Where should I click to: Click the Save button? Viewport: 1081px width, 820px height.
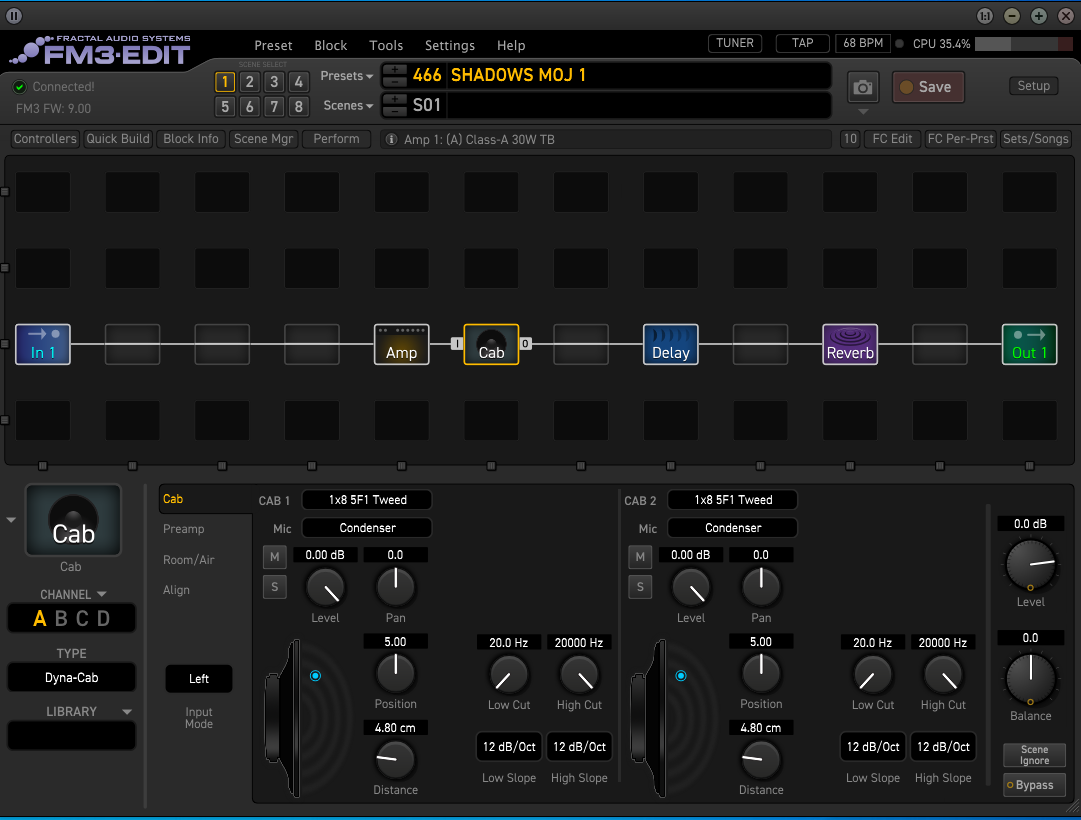pyautogui.click(x=927, y=87)
